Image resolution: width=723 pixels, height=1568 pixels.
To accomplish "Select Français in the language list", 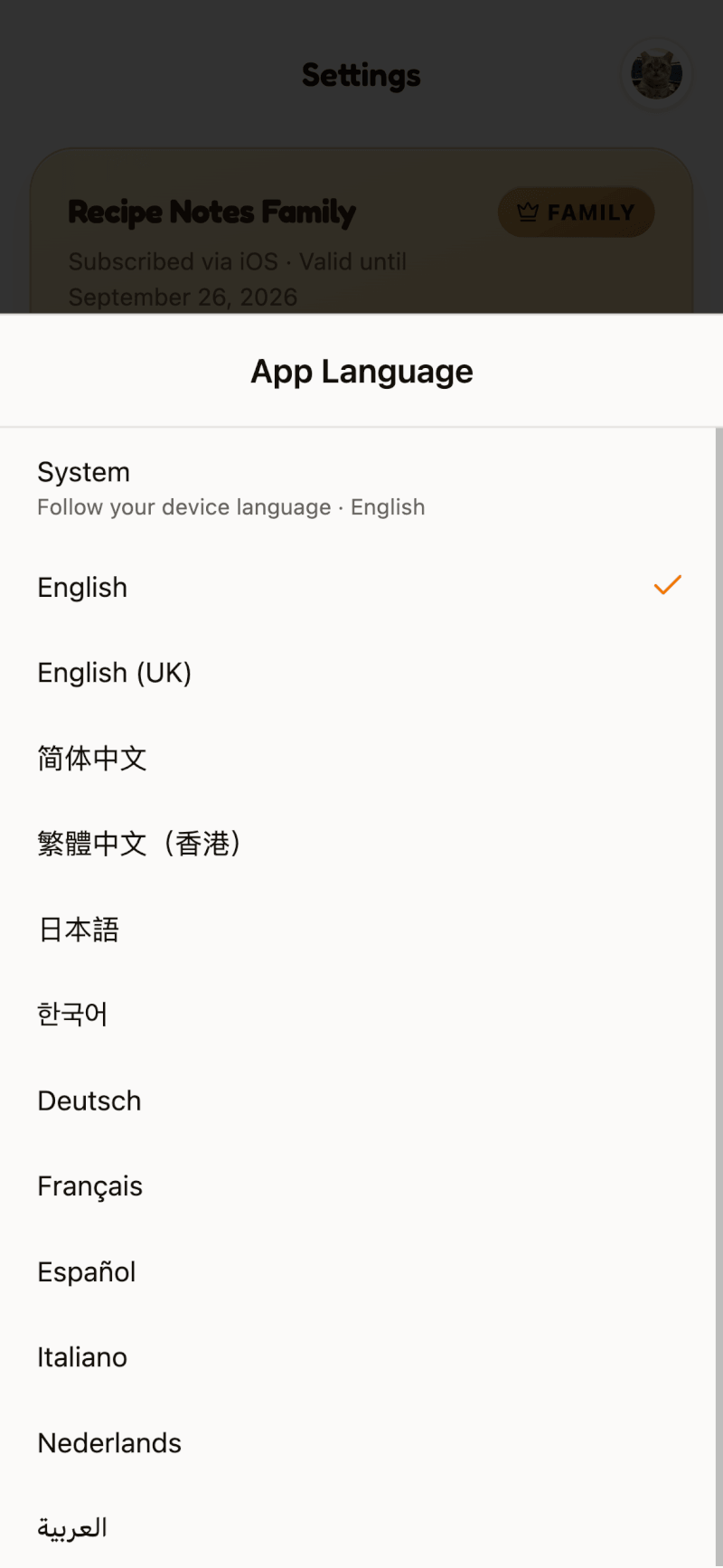I will [x=358, y=1186].
